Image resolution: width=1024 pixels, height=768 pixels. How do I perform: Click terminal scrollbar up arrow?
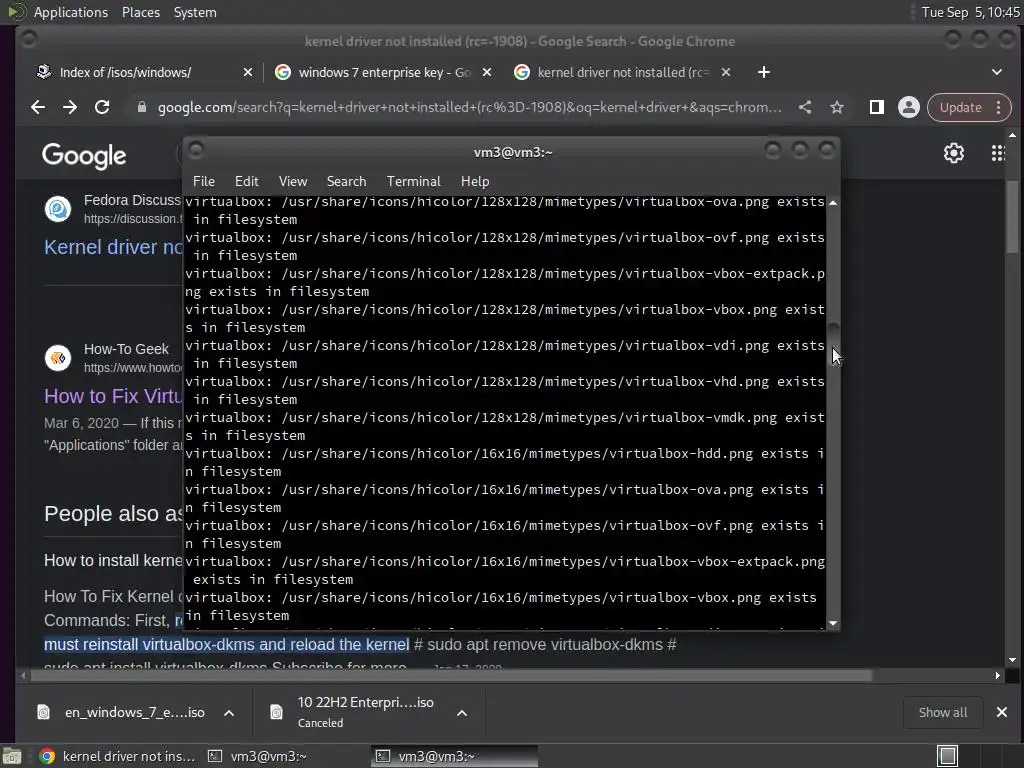[833, 203]
